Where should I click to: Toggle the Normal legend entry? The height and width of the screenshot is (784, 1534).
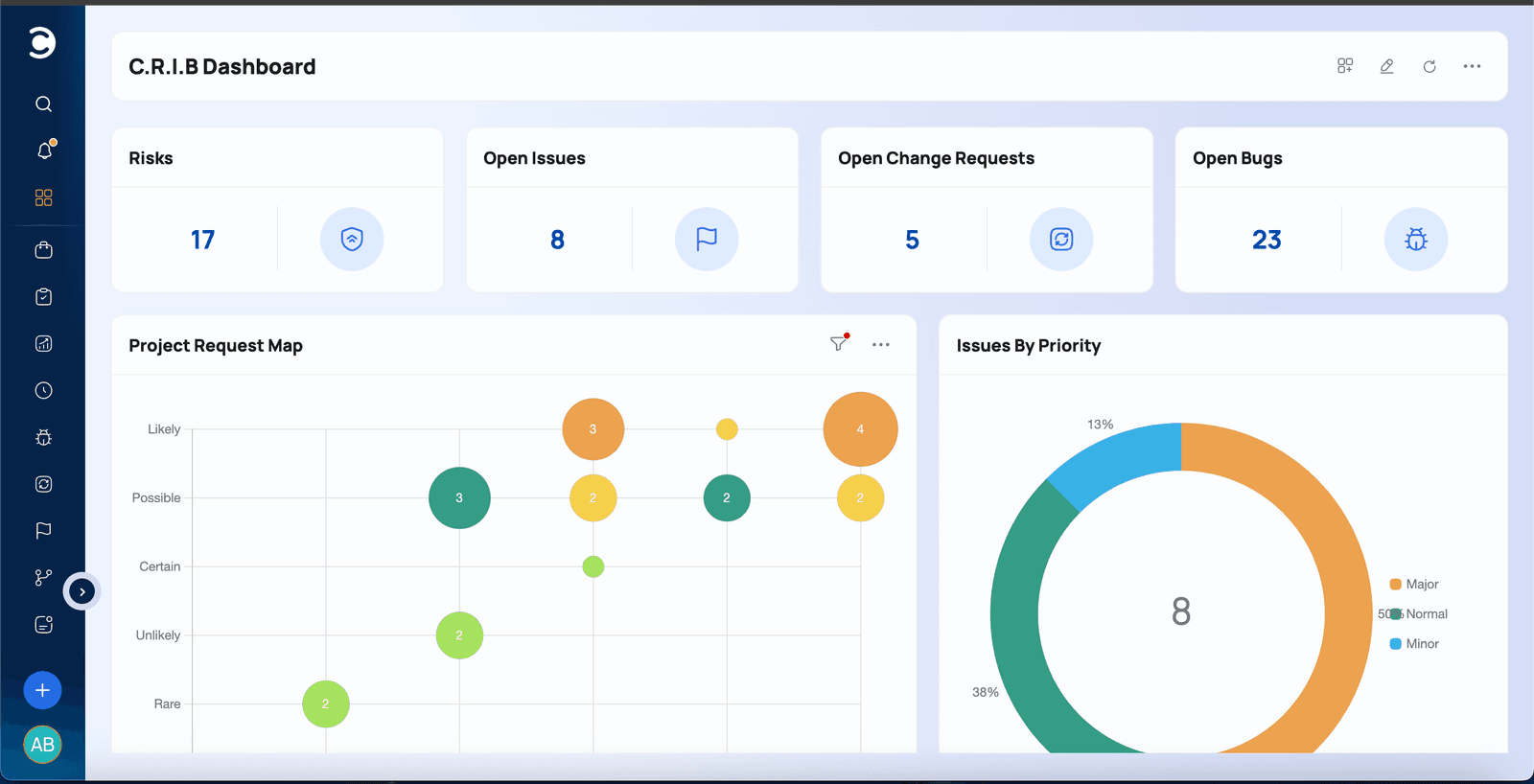(1419, 613)
